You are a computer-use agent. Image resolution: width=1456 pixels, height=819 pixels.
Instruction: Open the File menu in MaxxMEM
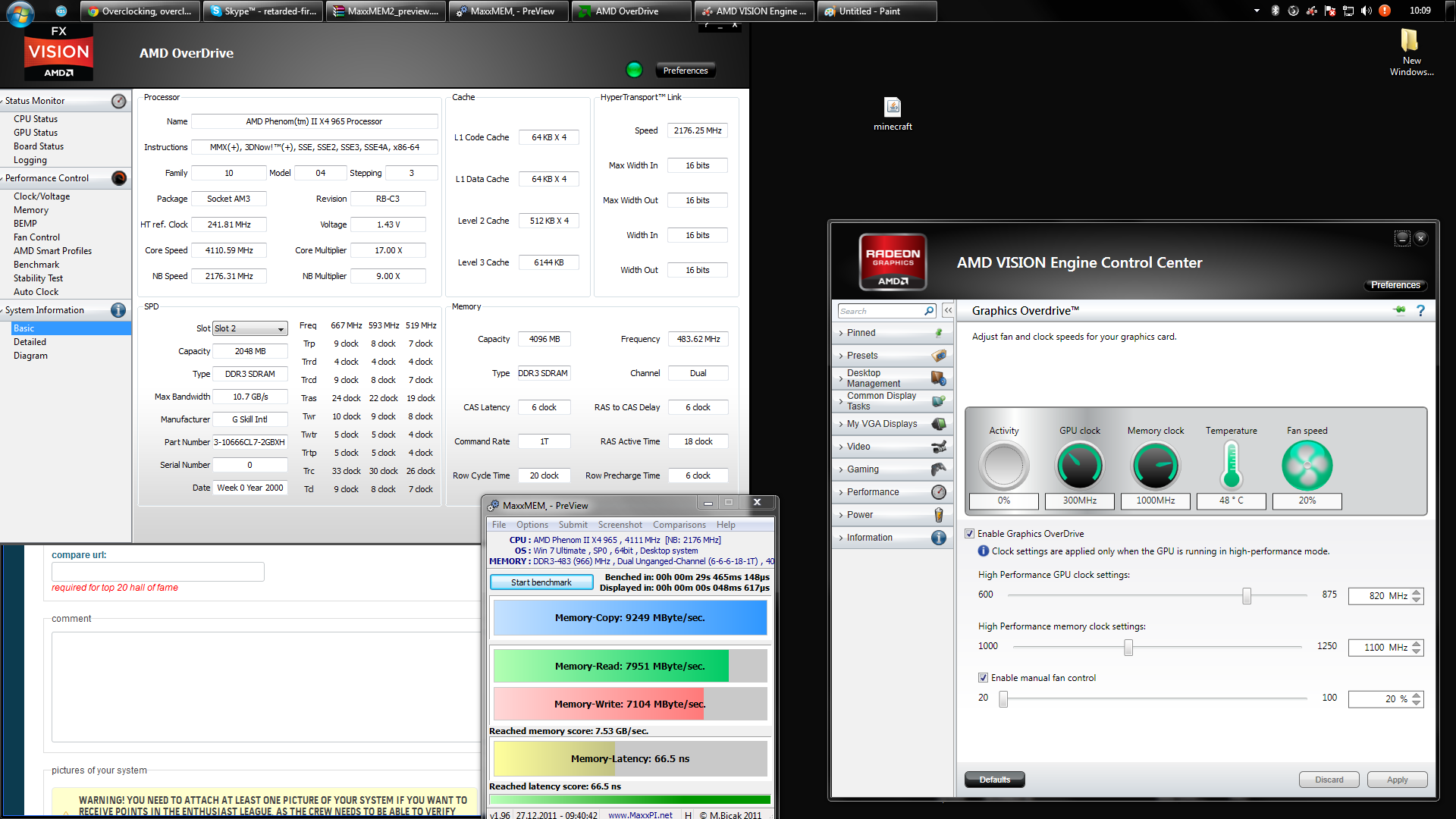tap(498, 525)
